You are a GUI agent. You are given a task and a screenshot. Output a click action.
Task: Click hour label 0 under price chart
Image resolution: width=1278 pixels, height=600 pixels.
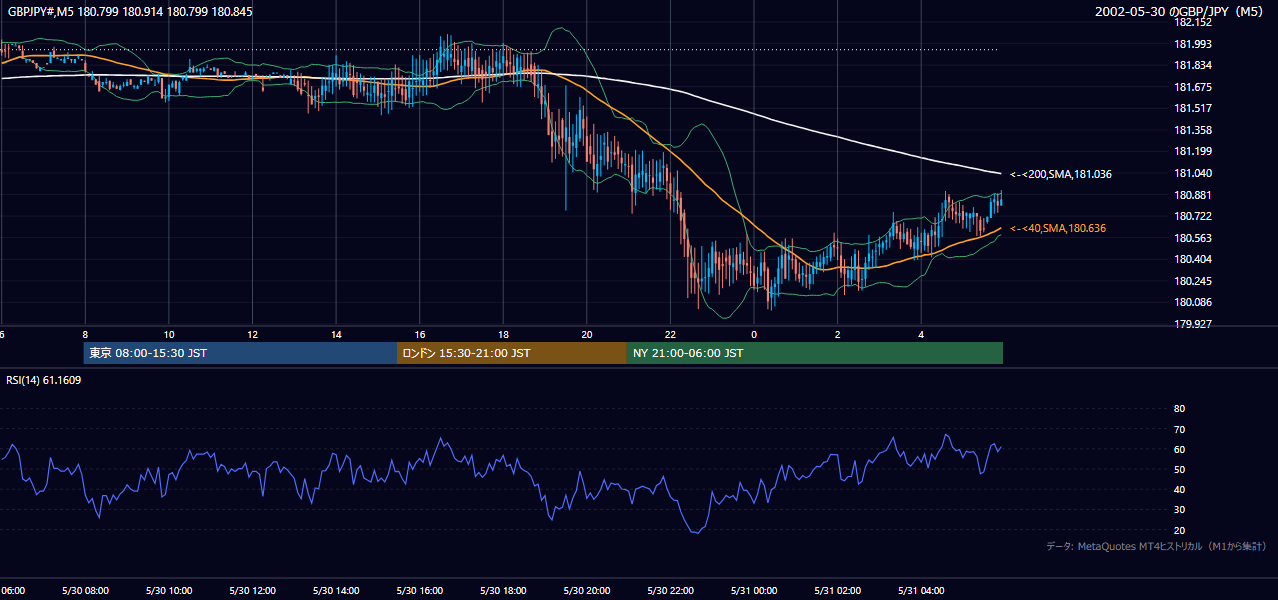pos(754,334)
